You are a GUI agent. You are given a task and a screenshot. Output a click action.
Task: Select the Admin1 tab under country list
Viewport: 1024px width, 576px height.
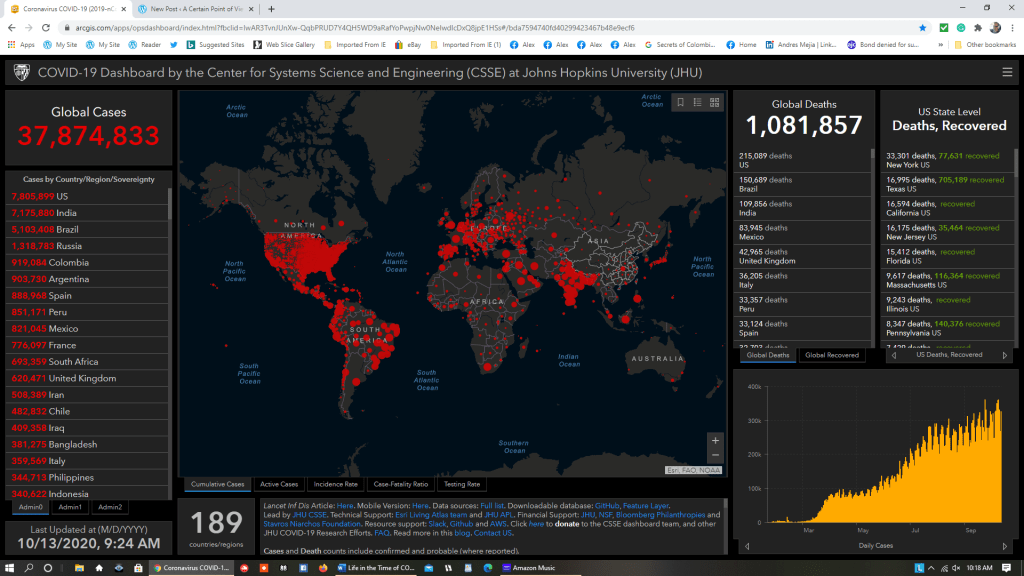click(x=71, y=507)
